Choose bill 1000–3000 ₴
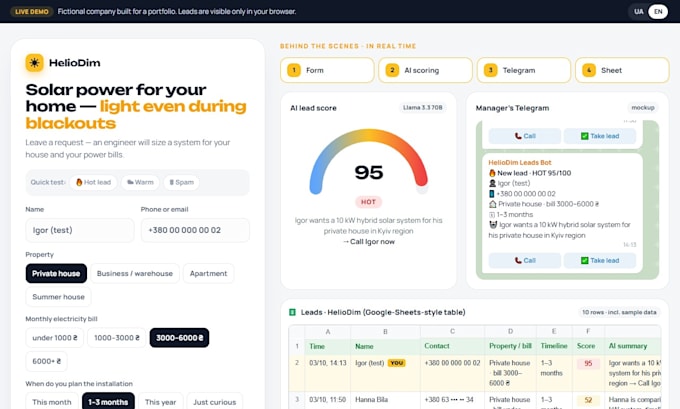Screen dimensions: 680x409 point(117,338)
